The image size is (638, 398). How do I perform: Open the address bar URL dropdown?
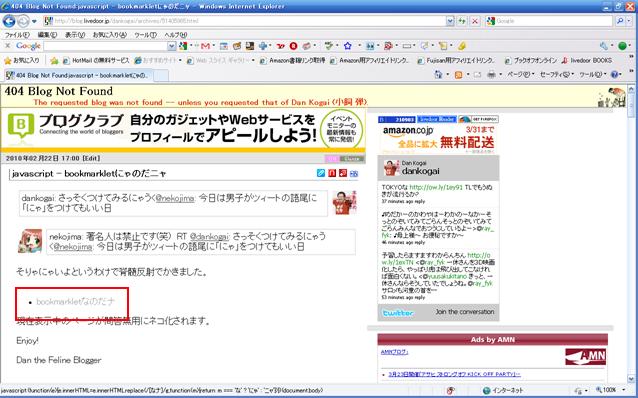[450, 21]
